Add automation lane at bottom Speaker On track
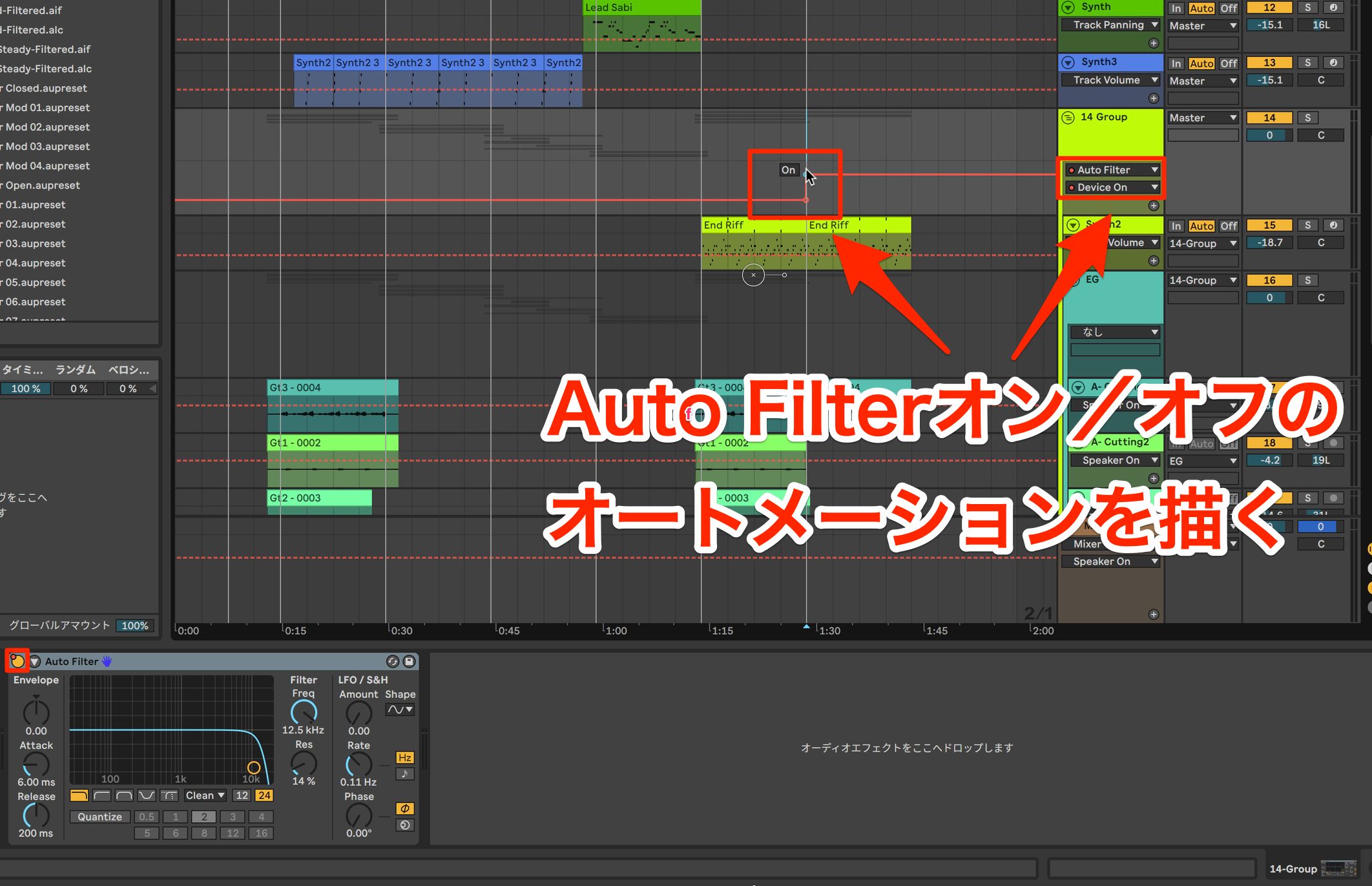 [x=1154, y=614]
